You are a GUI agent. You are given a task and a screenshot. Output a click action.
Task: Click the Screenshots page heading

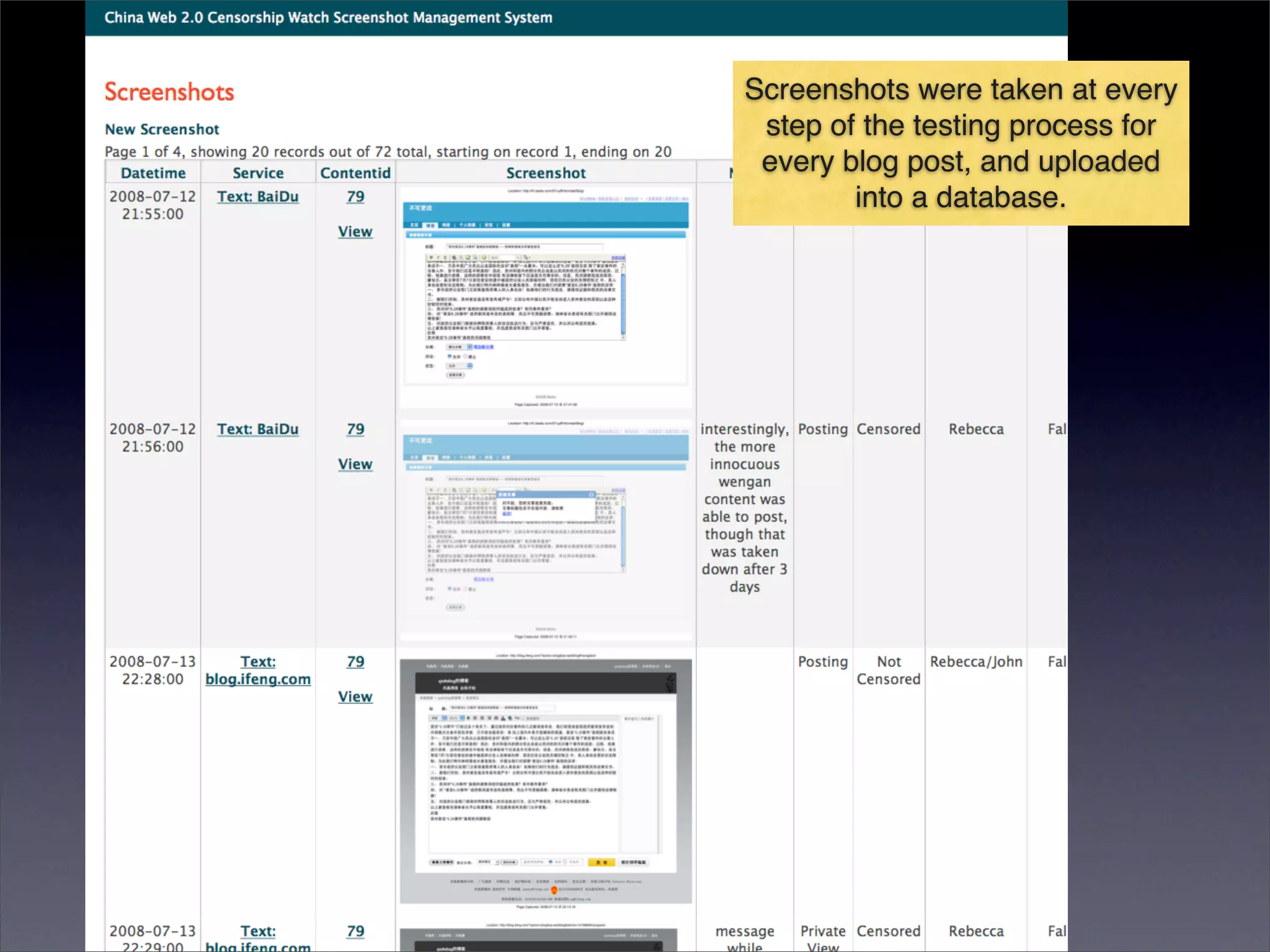click(x=169, y=92)
